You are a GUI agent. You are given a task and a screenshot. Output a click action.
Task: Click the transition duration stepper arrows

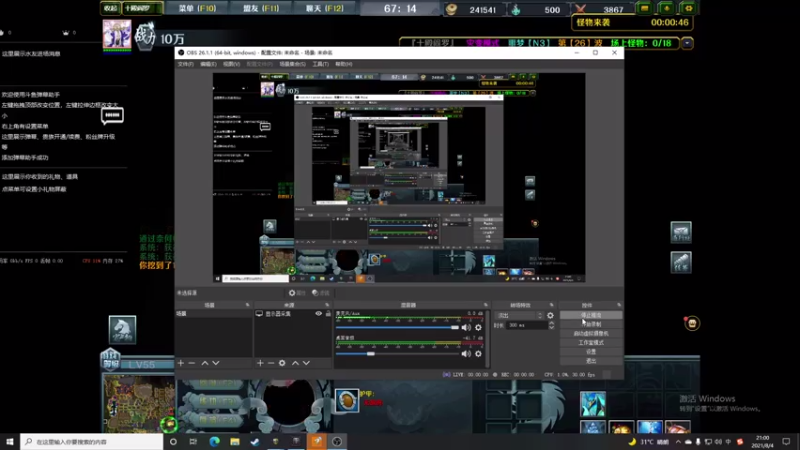(x=551, y=325)
